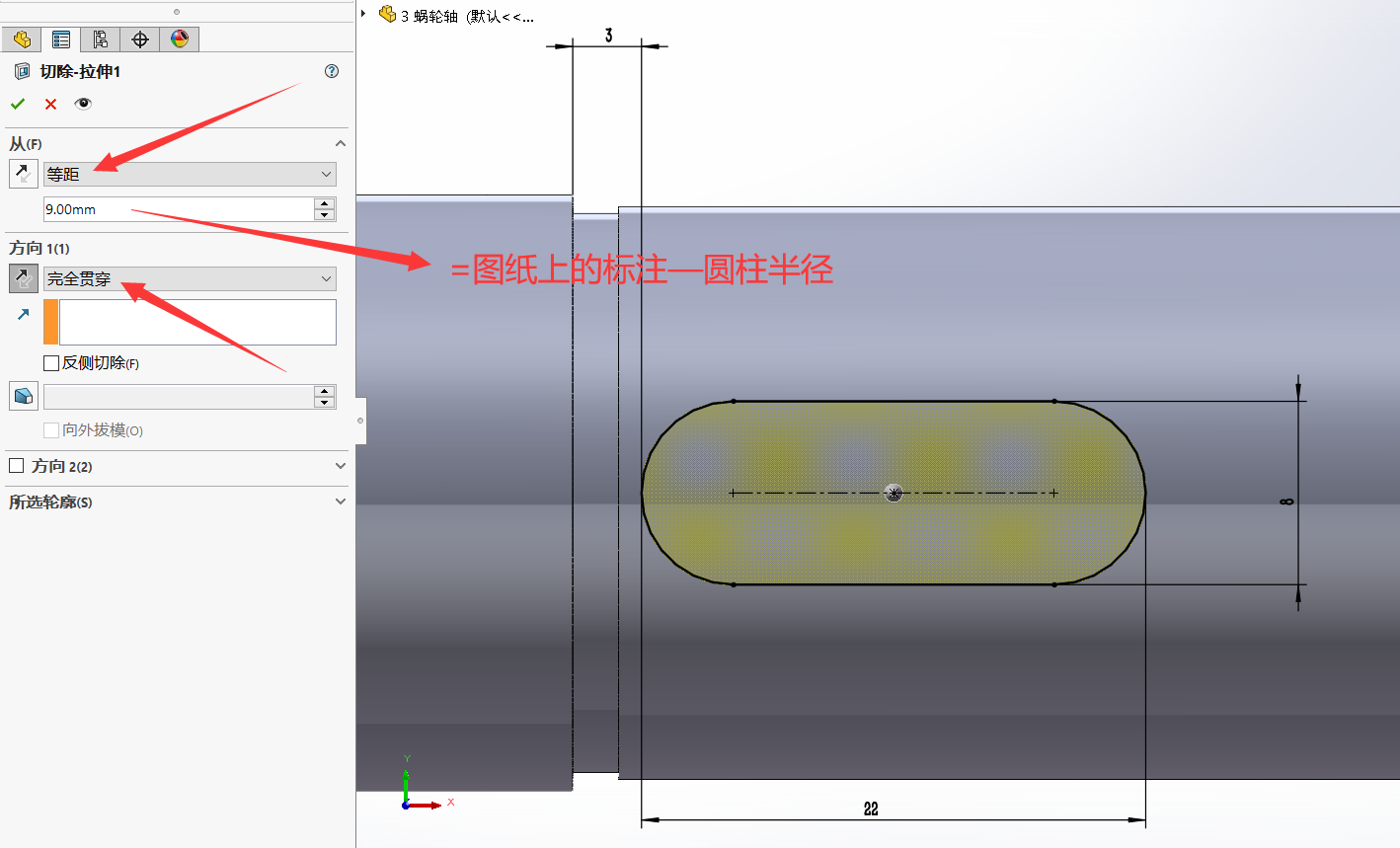The height and width of the screenshot is (848, 1400).
Task: Open the DisplayManager appearance tab
Action: point(179,39)
